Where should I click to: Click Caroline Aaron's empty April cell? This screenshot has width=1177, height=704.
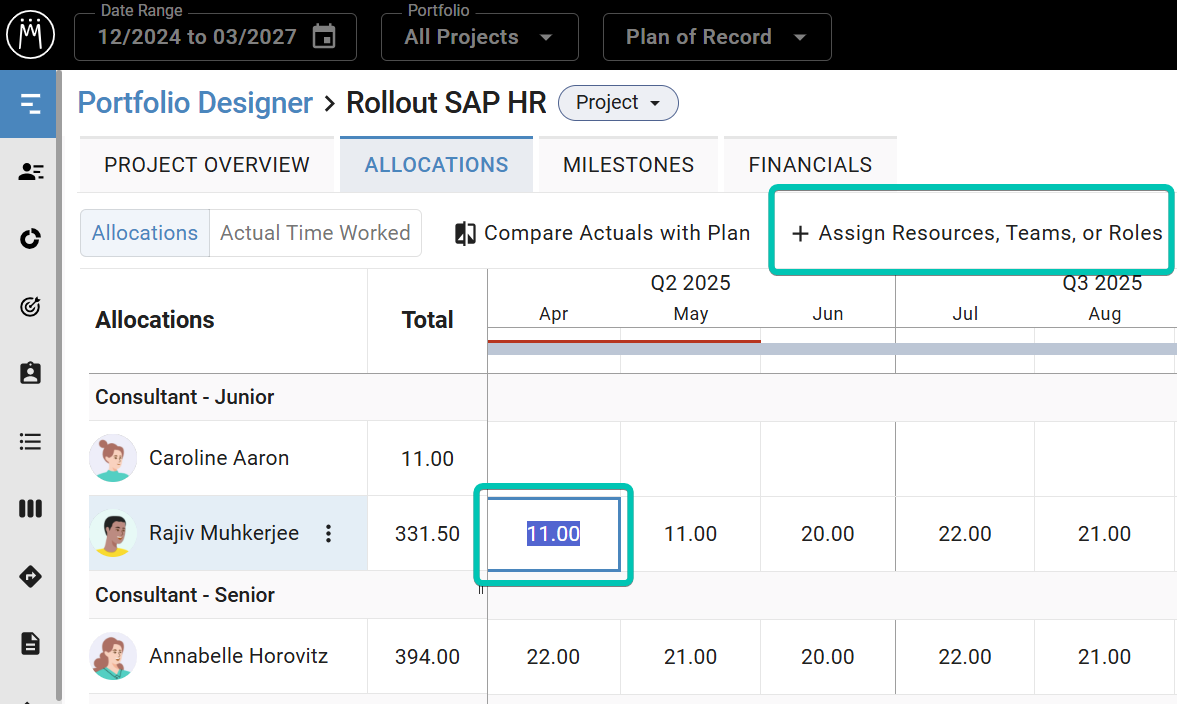(x=553, y=459)
